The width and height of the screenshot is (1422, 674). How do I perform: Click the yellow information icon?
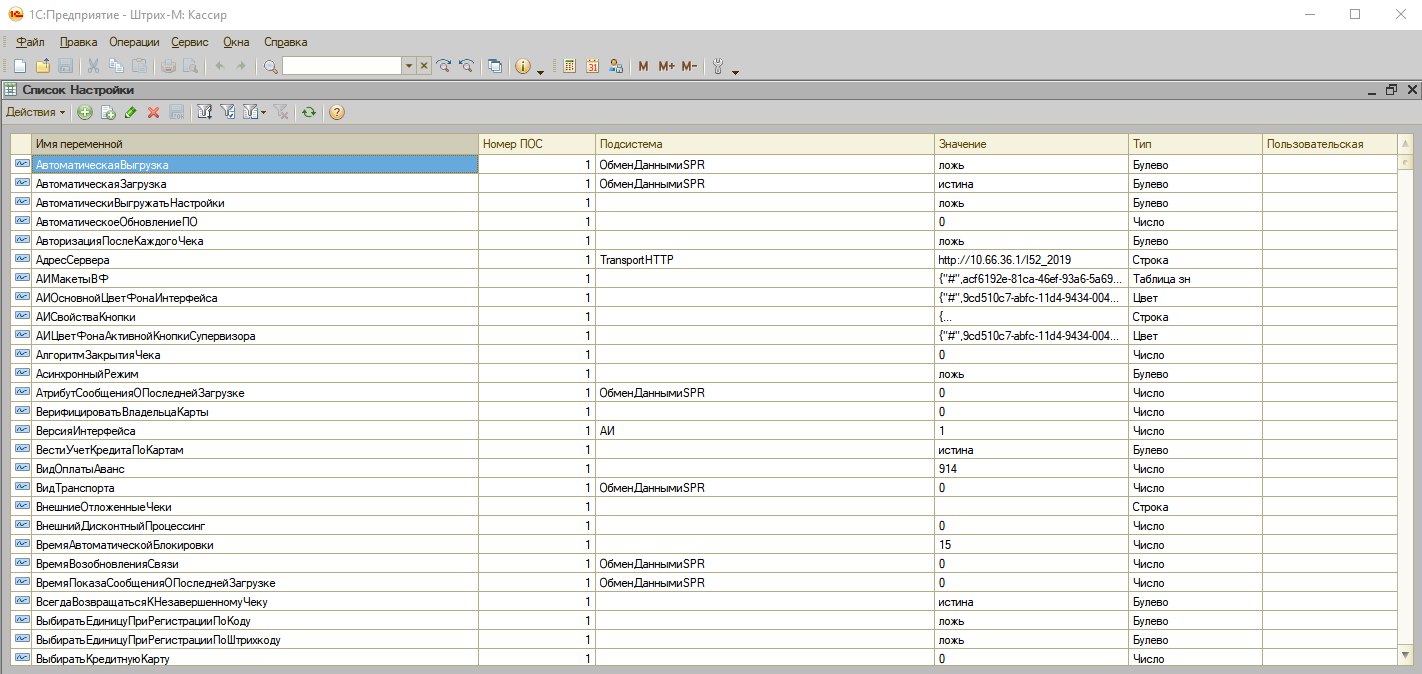click(x=522, y=66)
